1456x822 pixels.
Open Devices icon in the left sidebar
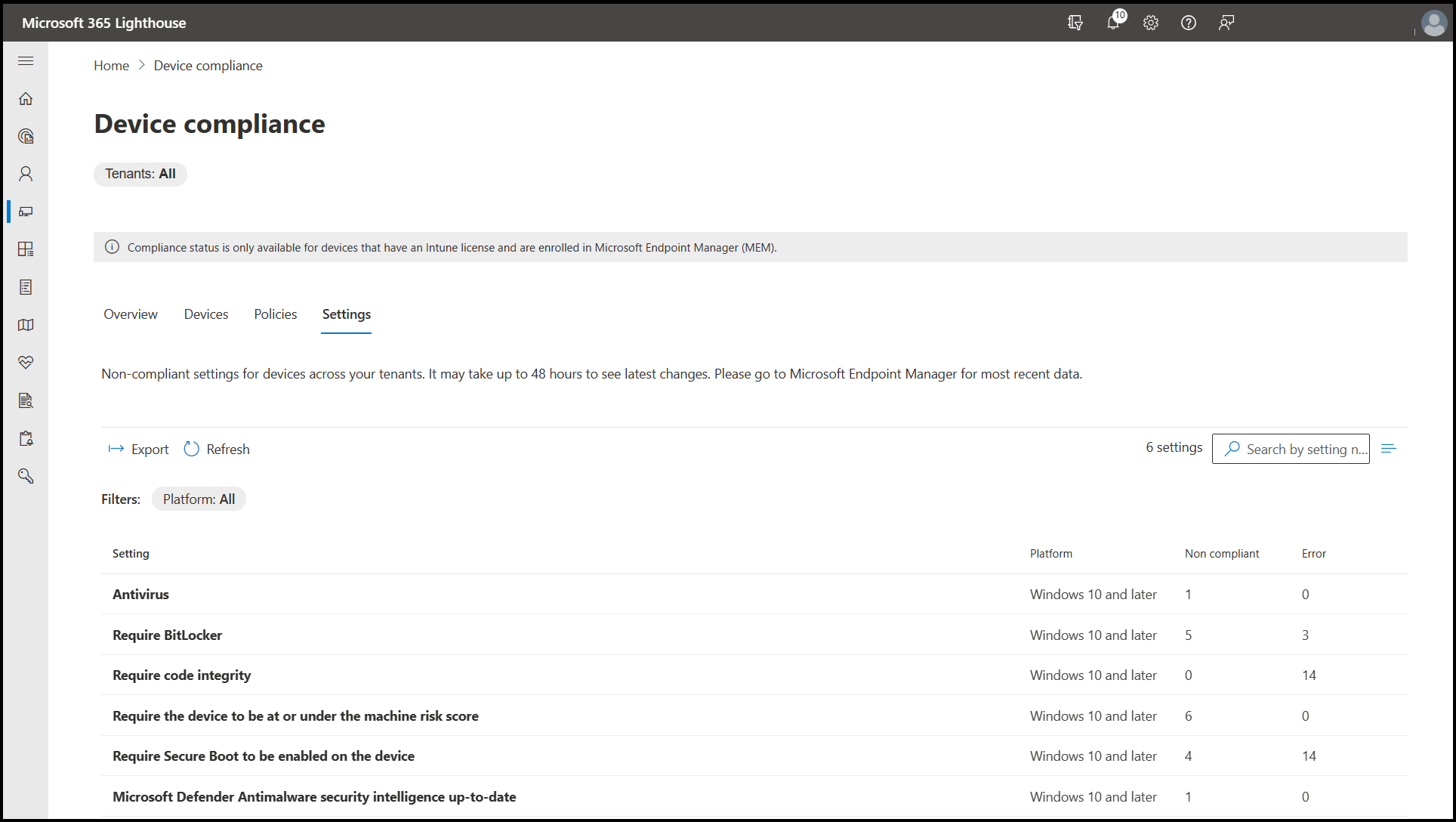pos(26,212)
